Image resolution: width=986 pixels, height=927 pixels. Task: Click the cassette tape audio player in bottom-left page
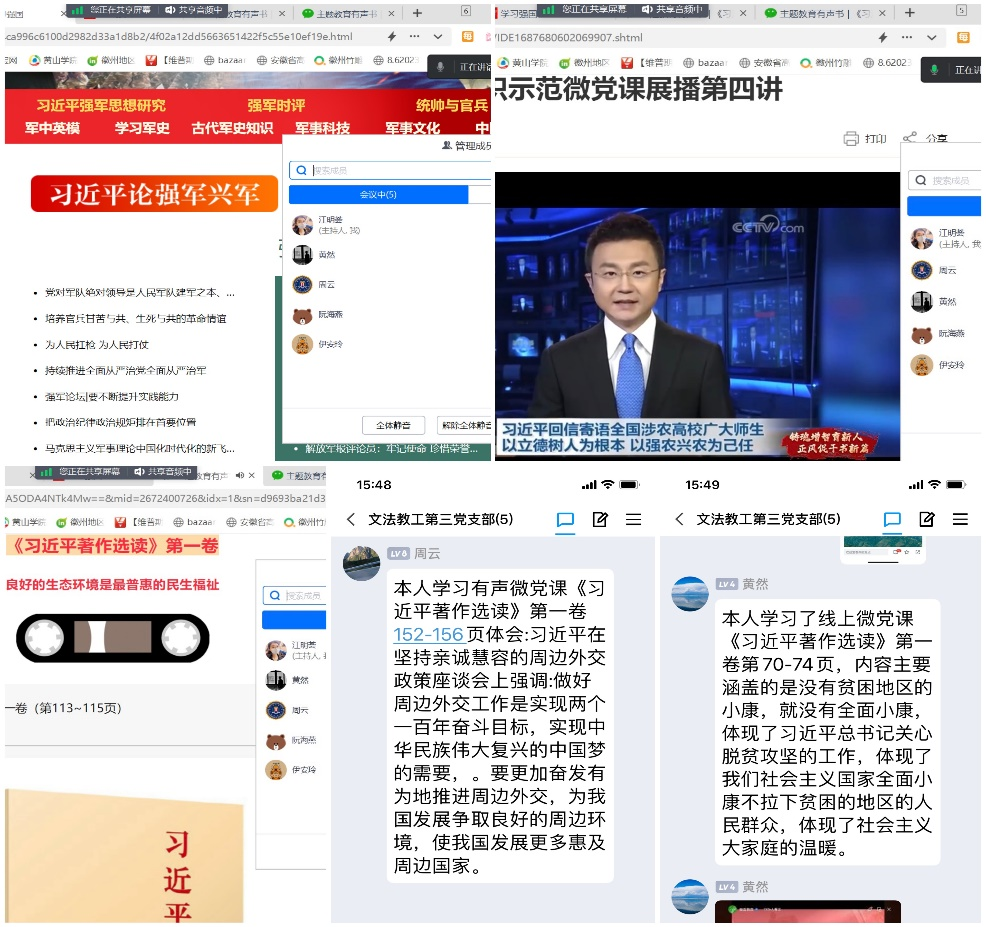point(113,638)
